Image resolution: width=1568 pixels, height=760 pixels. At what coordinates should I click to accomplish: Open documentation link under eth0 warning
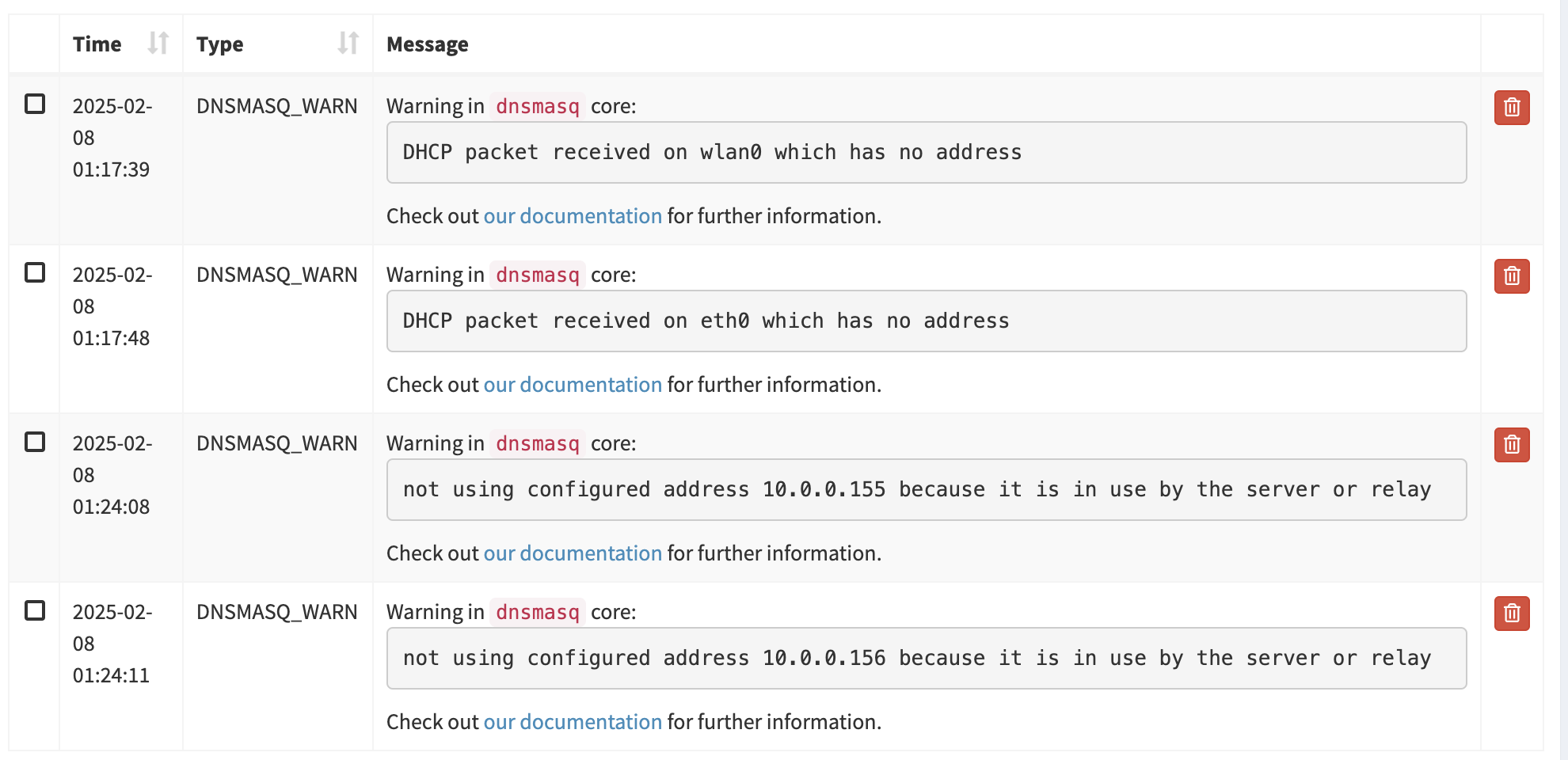click(x=573, y=385)
